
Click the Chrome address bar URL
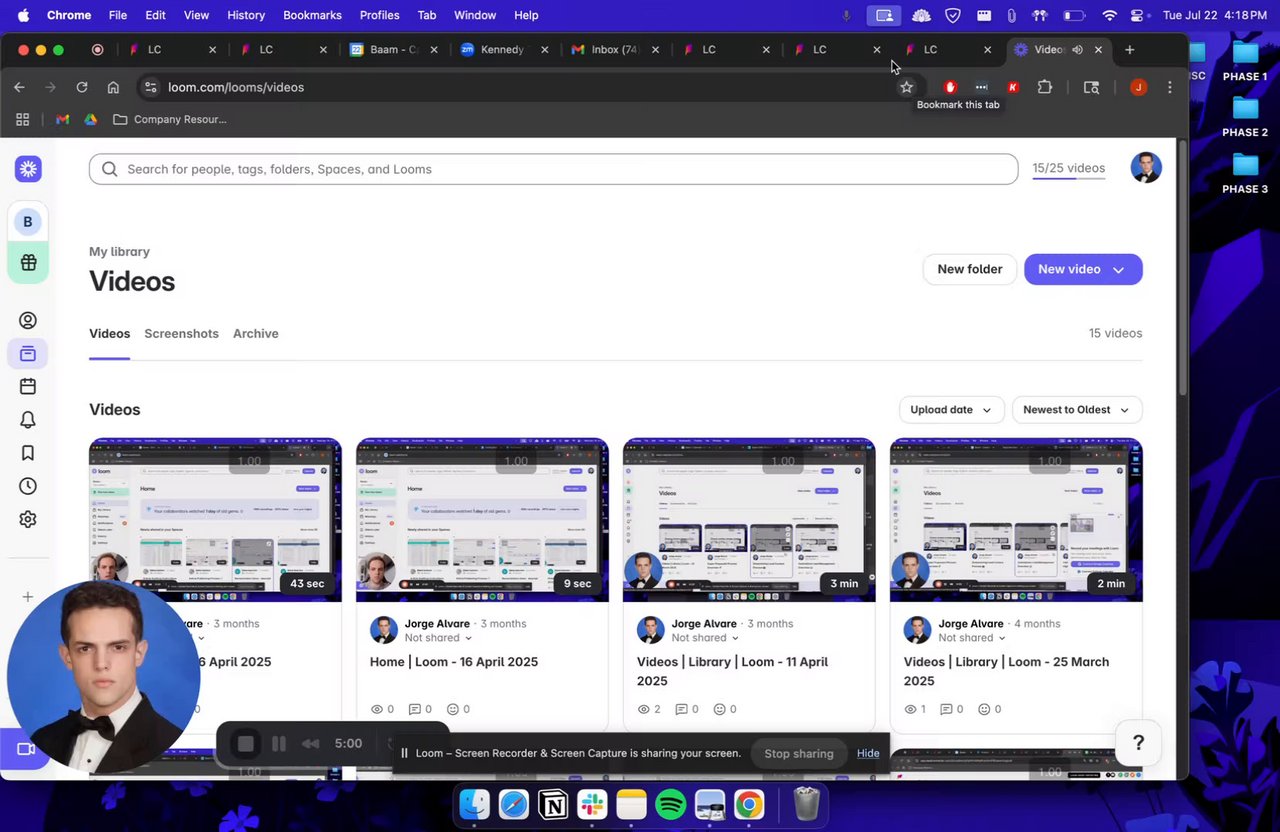point(236,87)
